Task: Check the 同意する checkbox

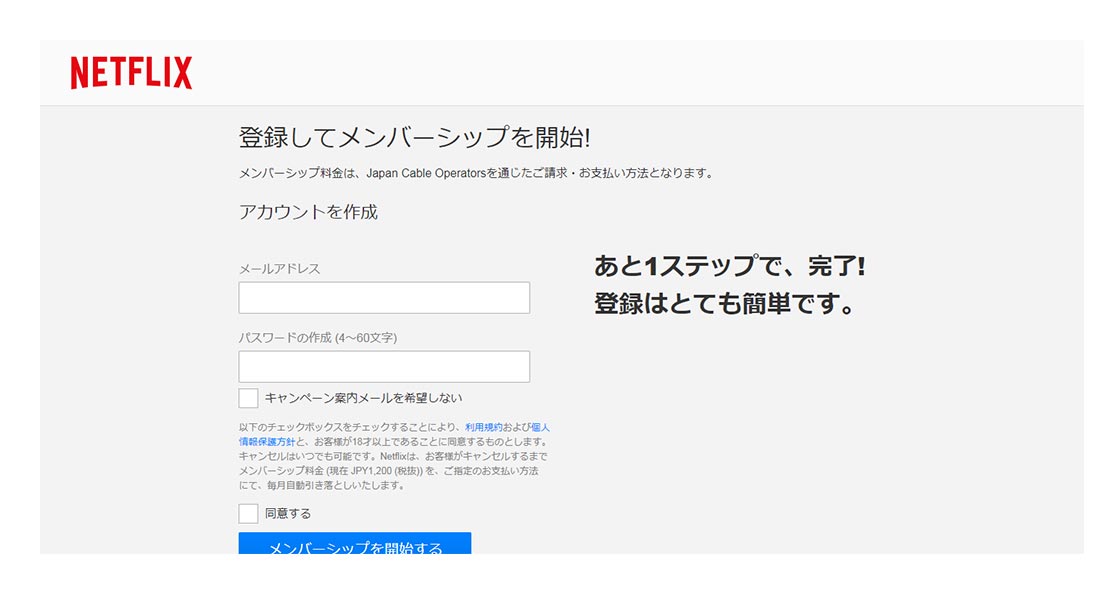Action: pos(249,514)
